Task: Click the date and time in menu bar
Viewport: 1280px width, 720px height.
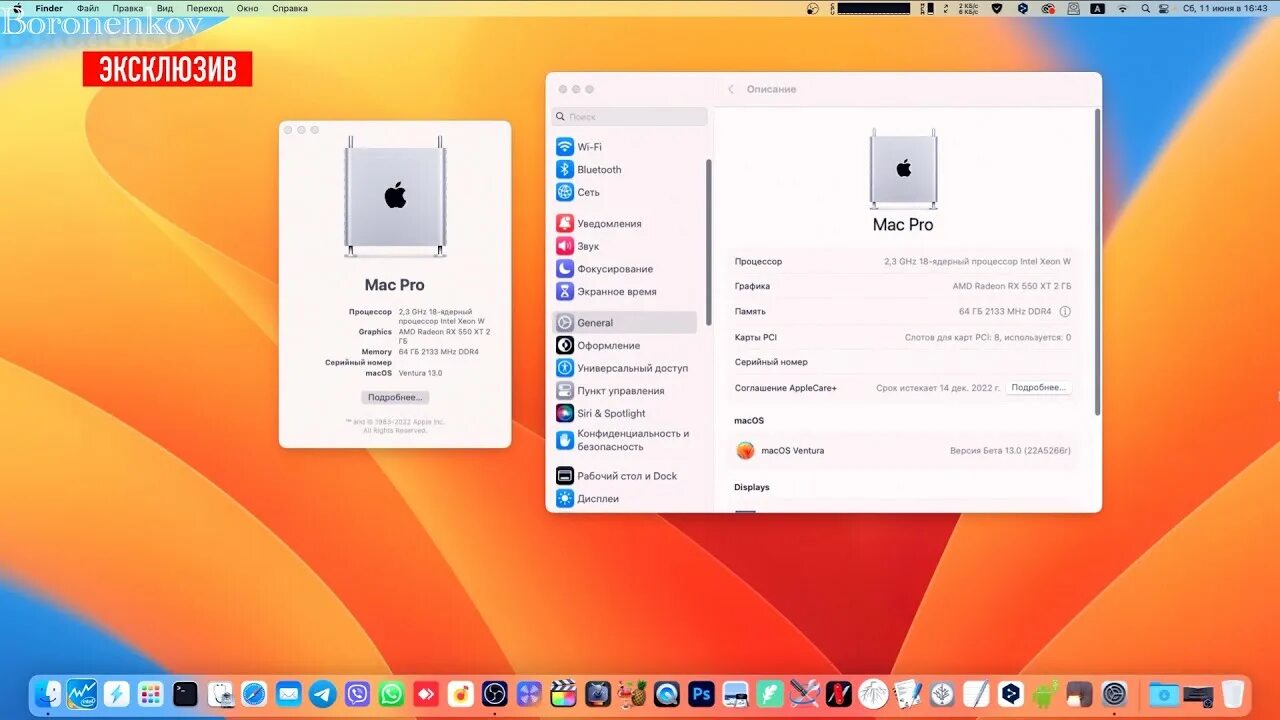Action: (x=1227, y=8)
